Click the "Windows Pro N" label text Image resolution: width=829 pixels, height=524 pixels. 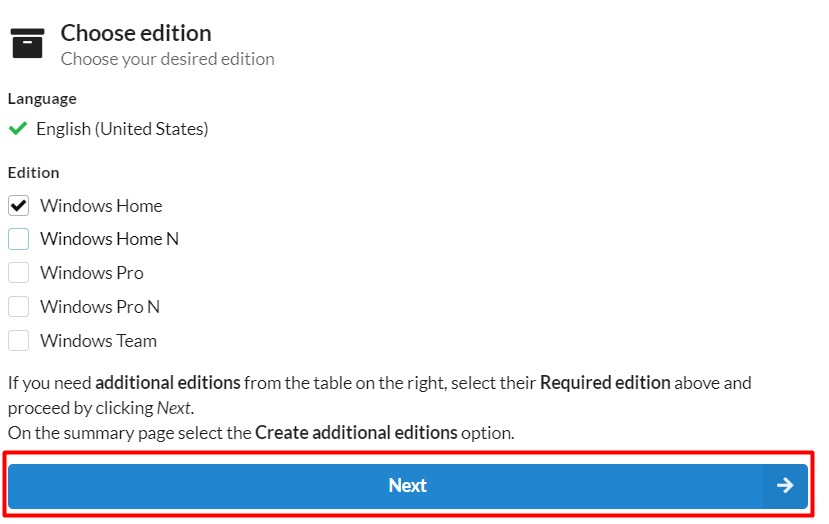[100, 307]
